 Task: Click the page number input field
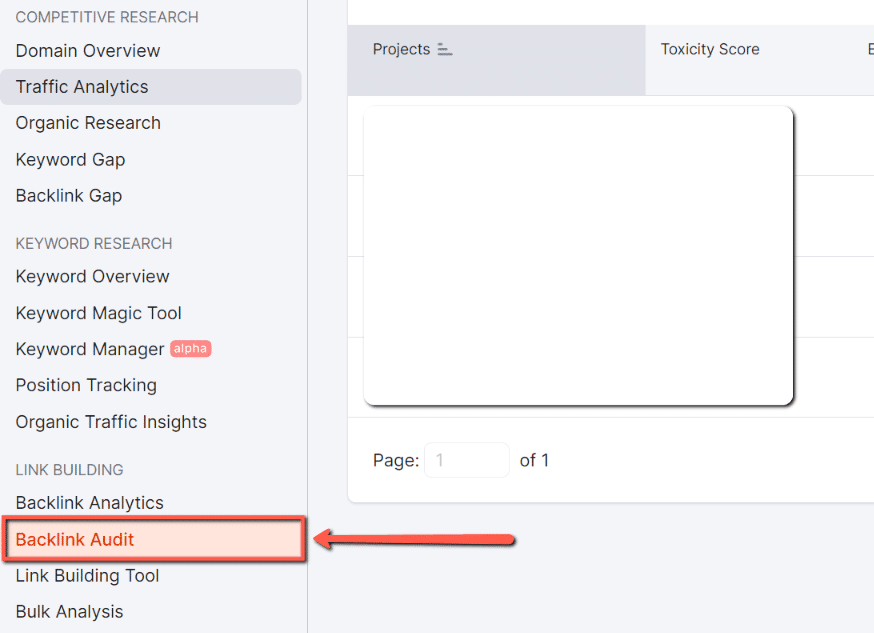[466, 460]
